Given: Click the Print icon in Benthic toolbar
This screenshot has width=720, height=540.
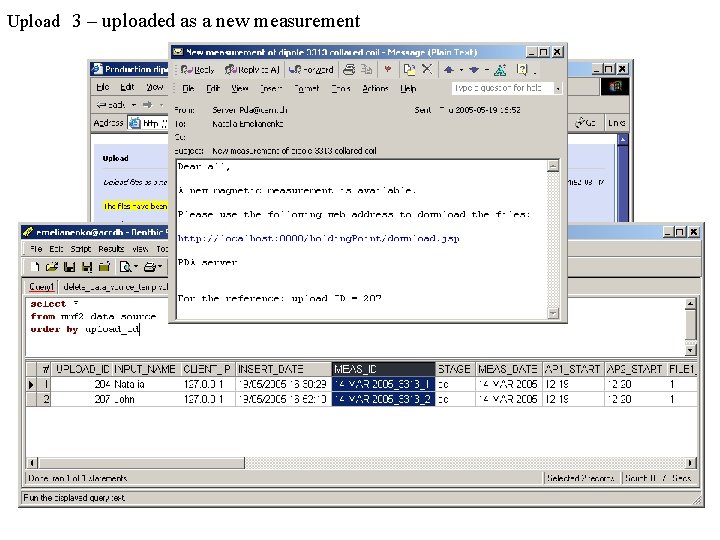Looking at the screenshot, I should tap(149, 266).
